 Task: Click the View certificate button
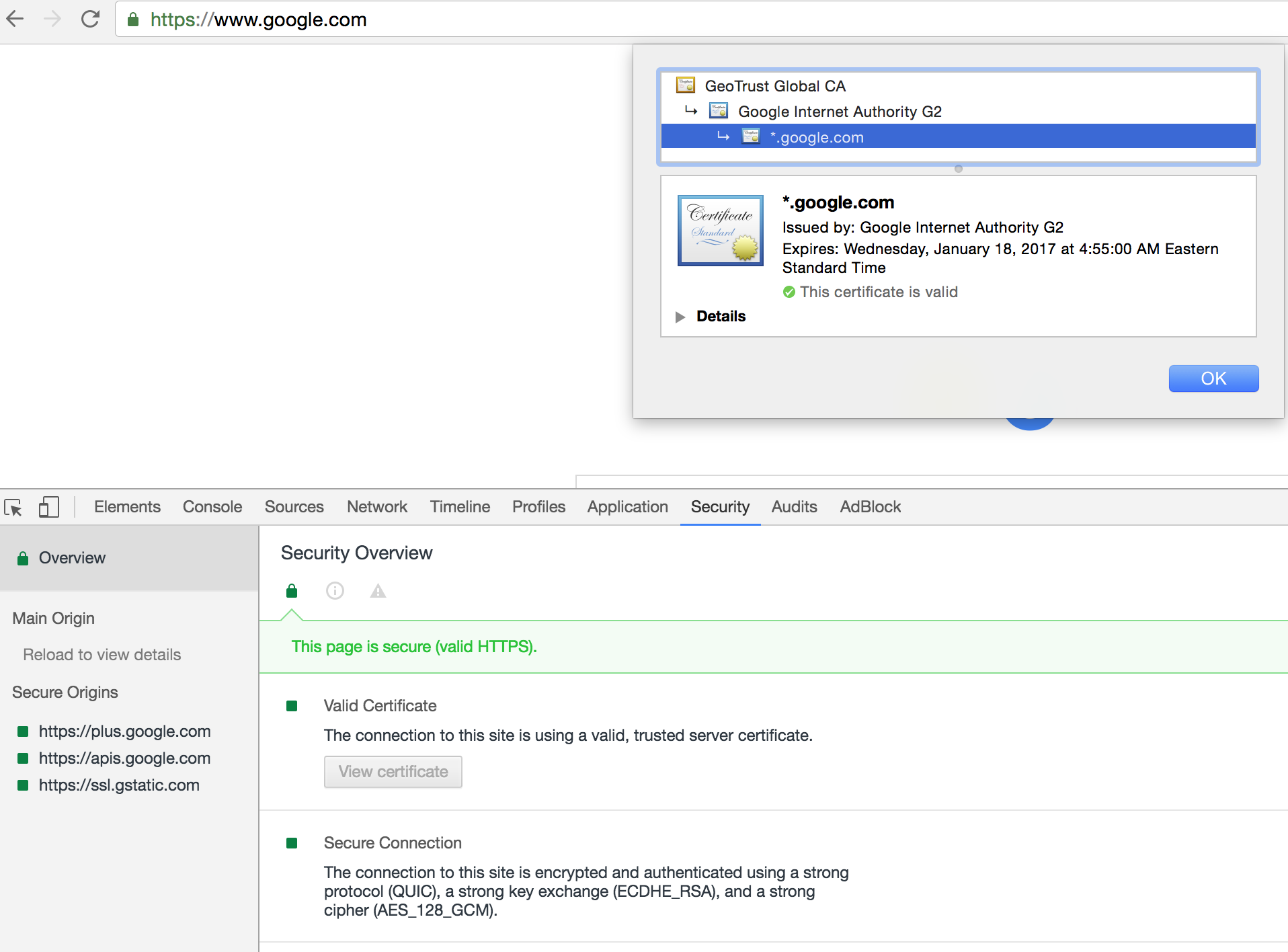[393, 772]
